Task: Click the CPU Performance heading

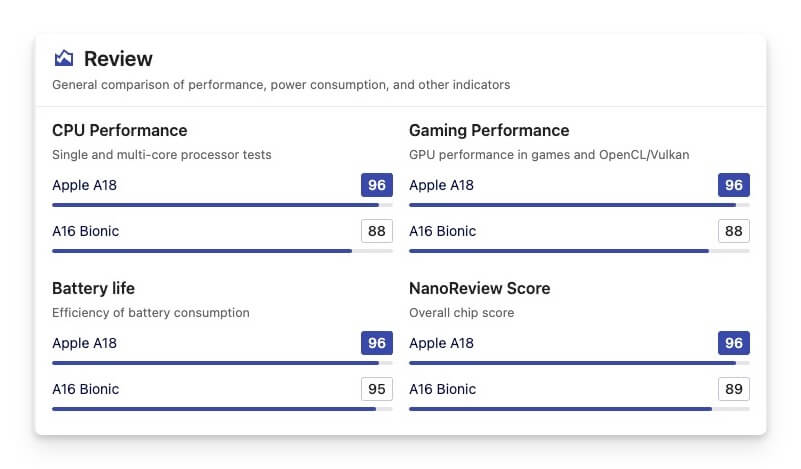Action: tap(119, 130)
